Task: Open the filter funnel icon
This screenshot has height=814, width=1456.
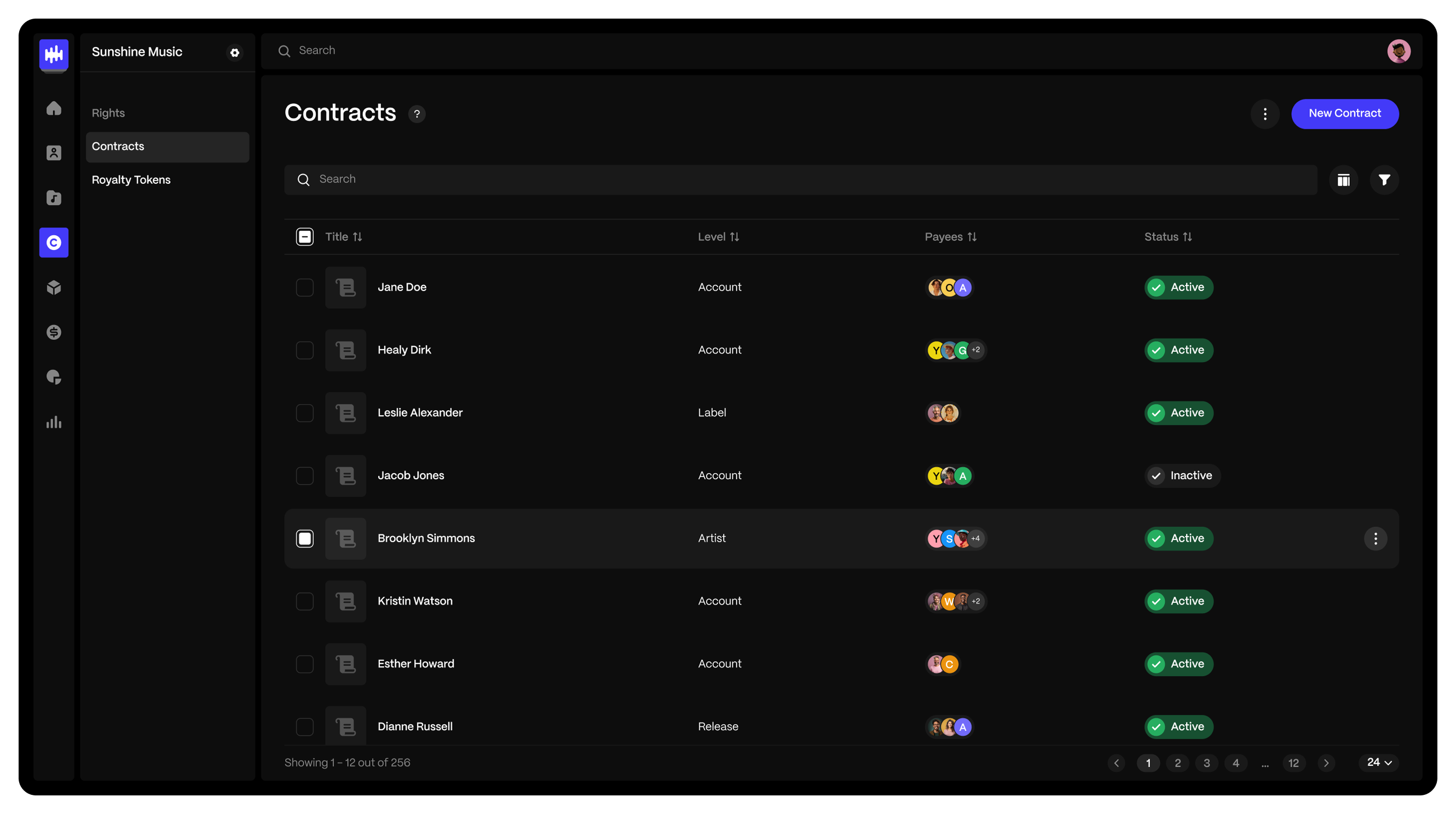Action: 1384,180
